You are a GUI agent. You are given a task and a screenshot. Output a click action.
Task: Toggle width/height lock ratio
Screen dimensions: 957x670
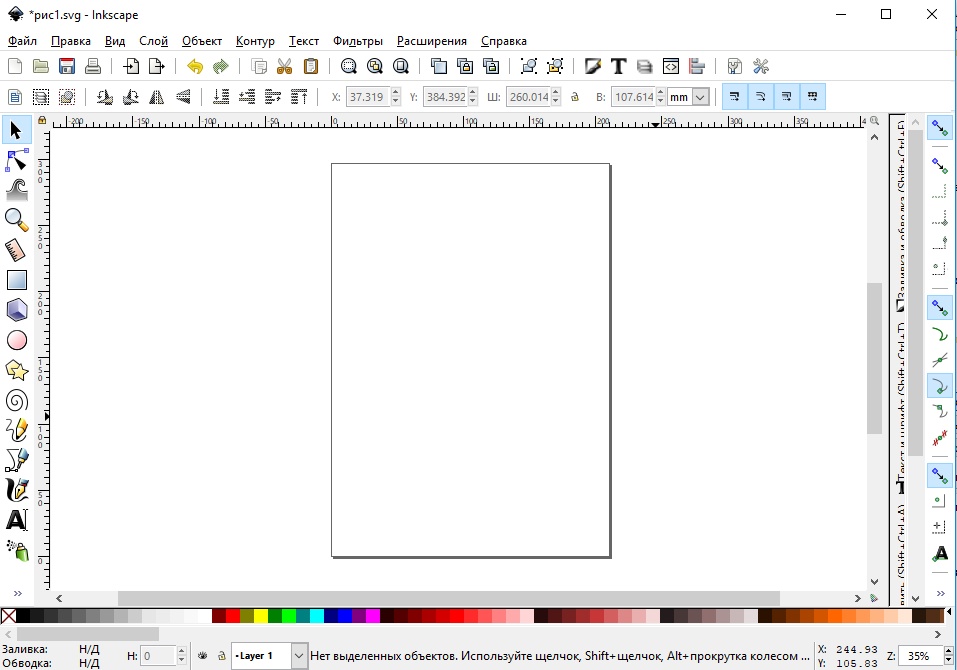click(574, 96)
